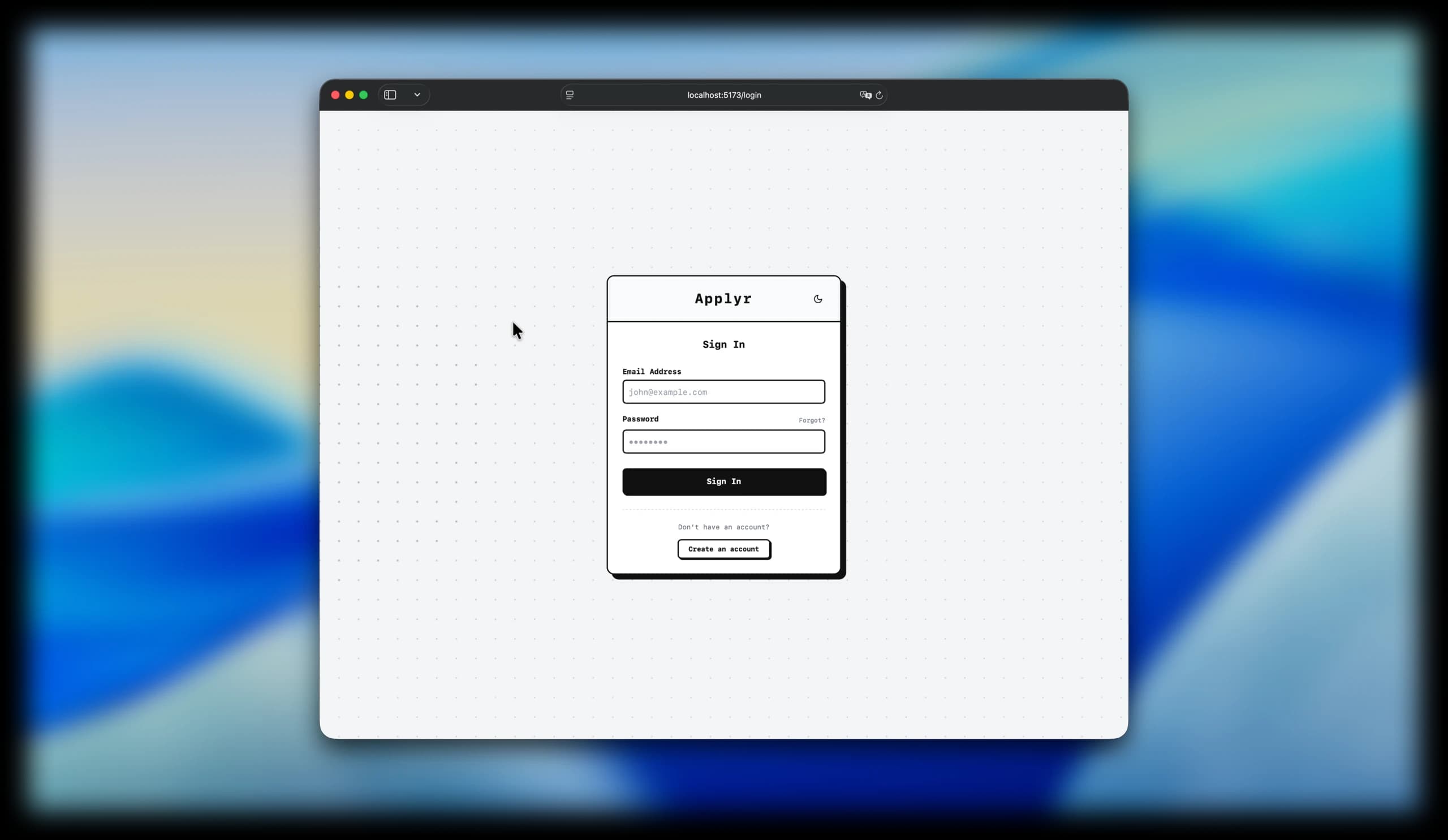
Task: Click the yellow minimize window button
Action: pos(350,95)
